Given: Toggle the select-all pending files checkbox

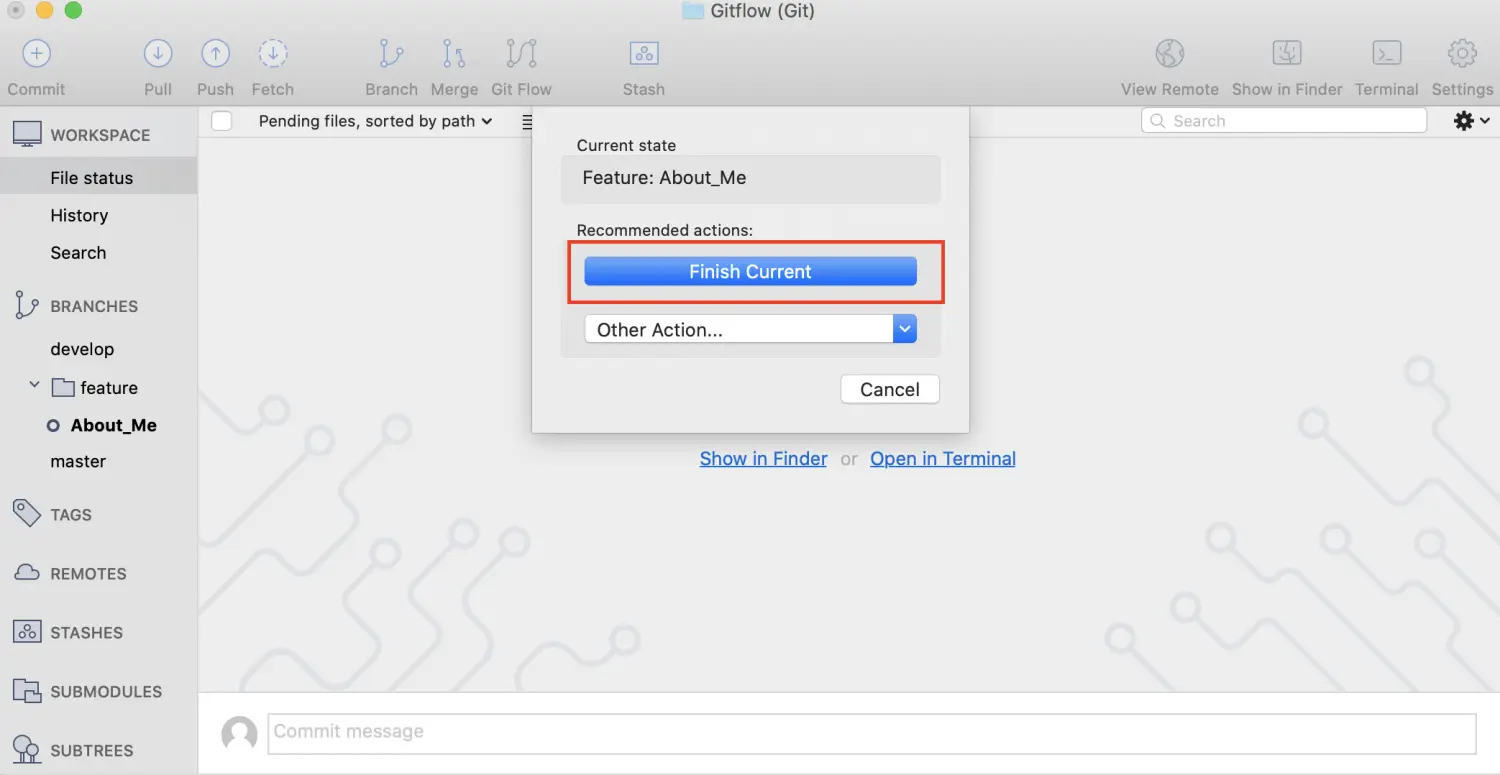Looking at the screenshot, I should (222, 121).
